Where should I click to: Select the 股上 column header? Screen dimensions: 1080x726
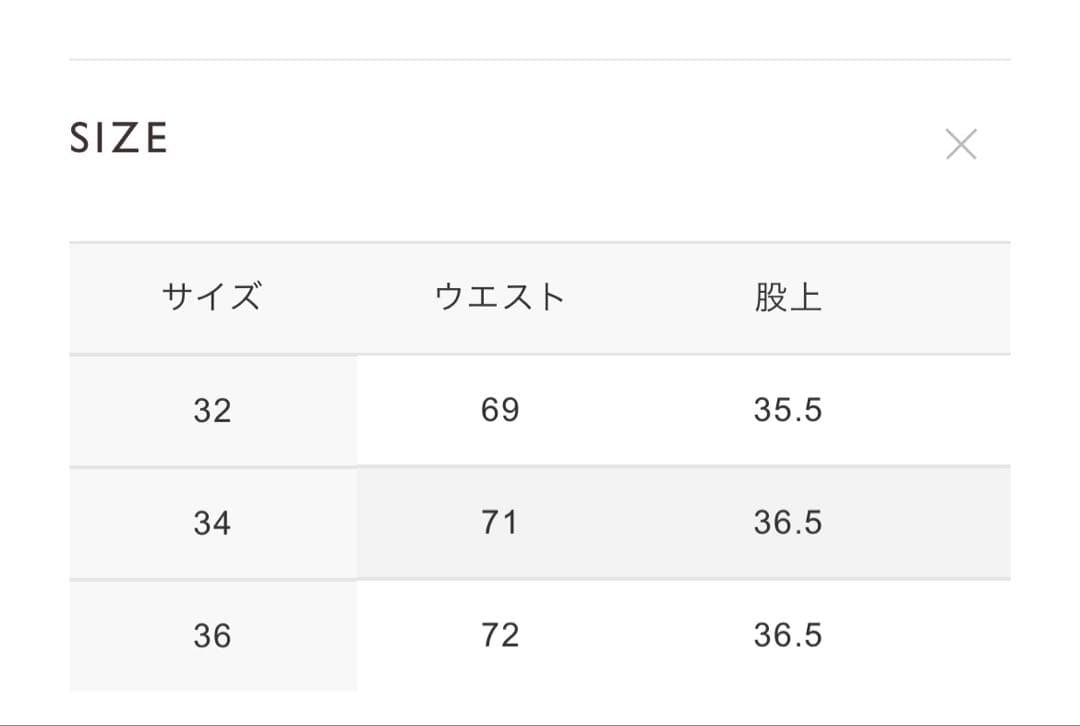789,295
